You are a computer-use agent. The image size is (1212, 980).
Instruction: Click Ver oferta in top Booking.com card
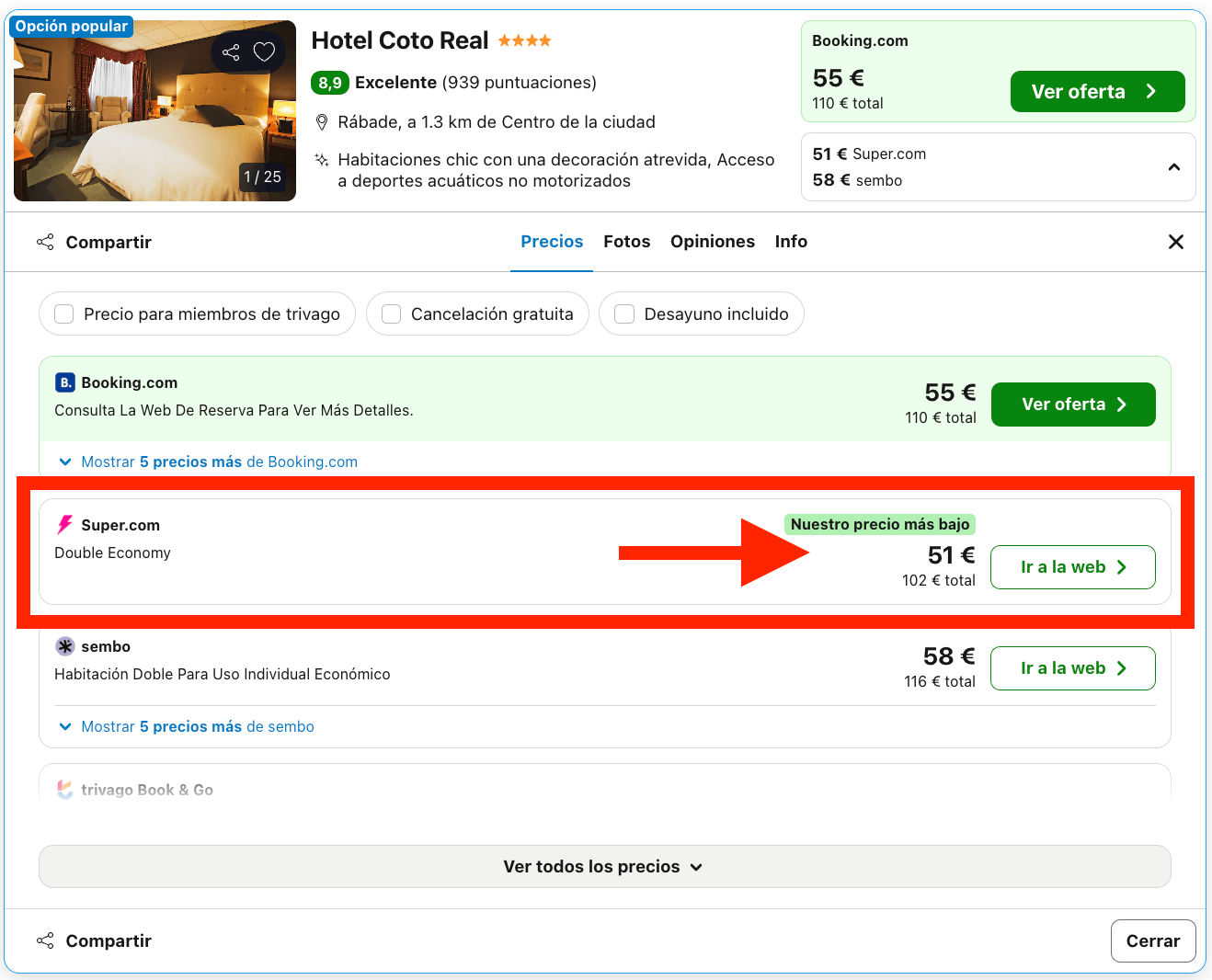(1097, 92)
